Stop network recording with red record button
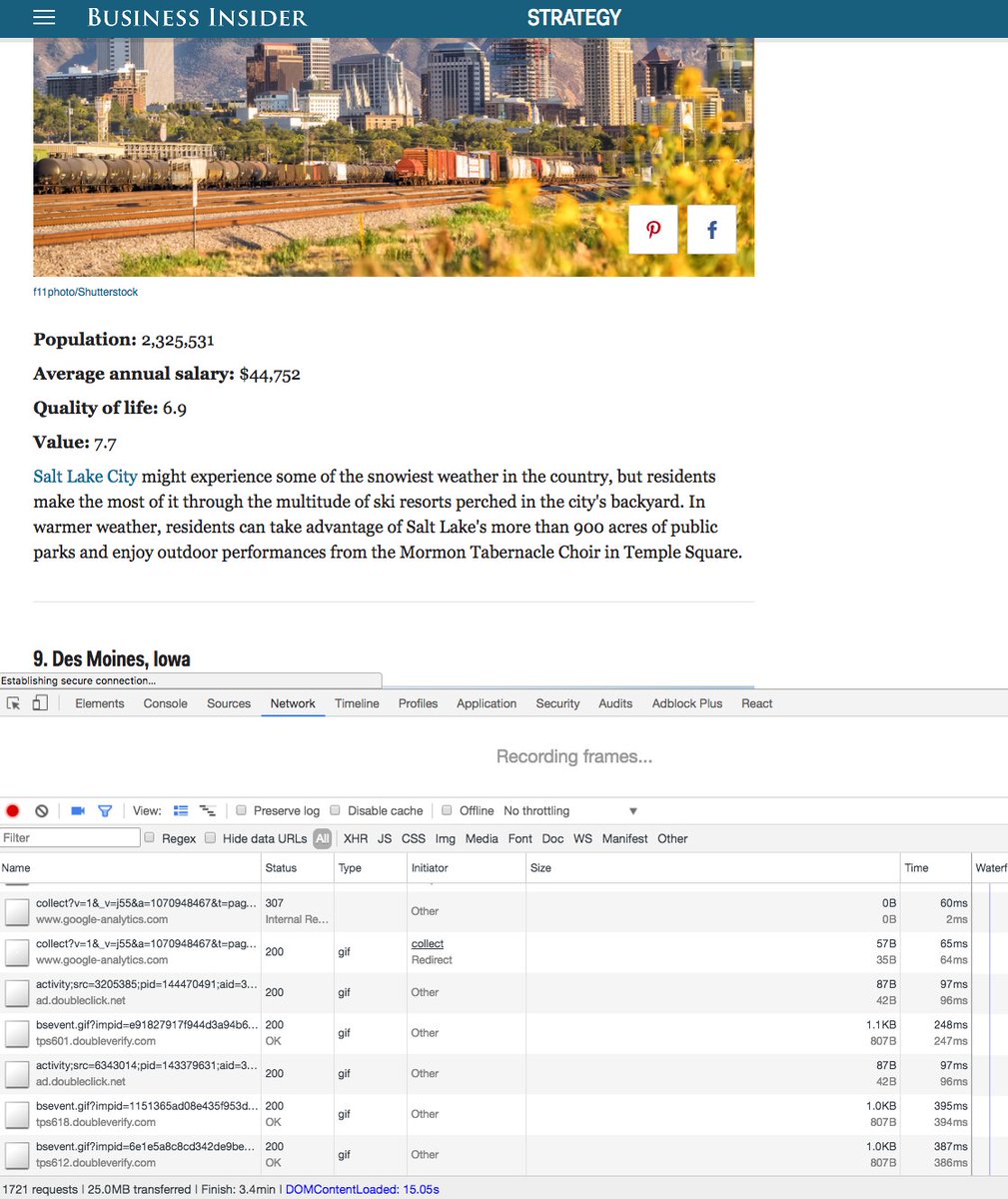Viewport: 1008px width, 1199px height. (13, 811)
